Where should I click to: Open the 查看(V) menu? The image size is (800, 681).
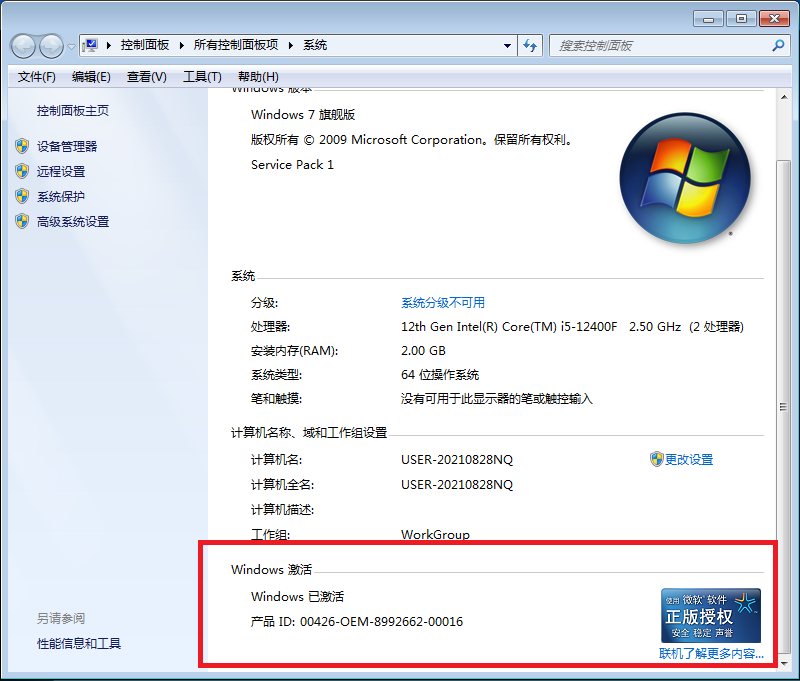pyautogui.click(x=146, y=77)
